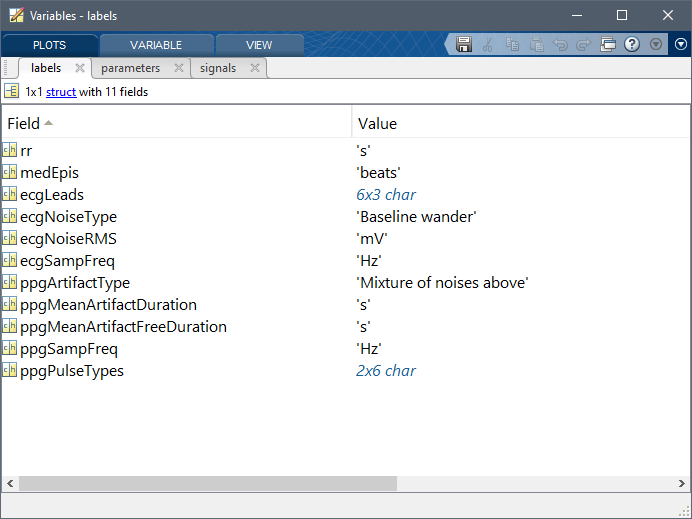The width and height of the screenshot is (692, 519).
Task: Click the Redo arrow icon
Action: 584,44
